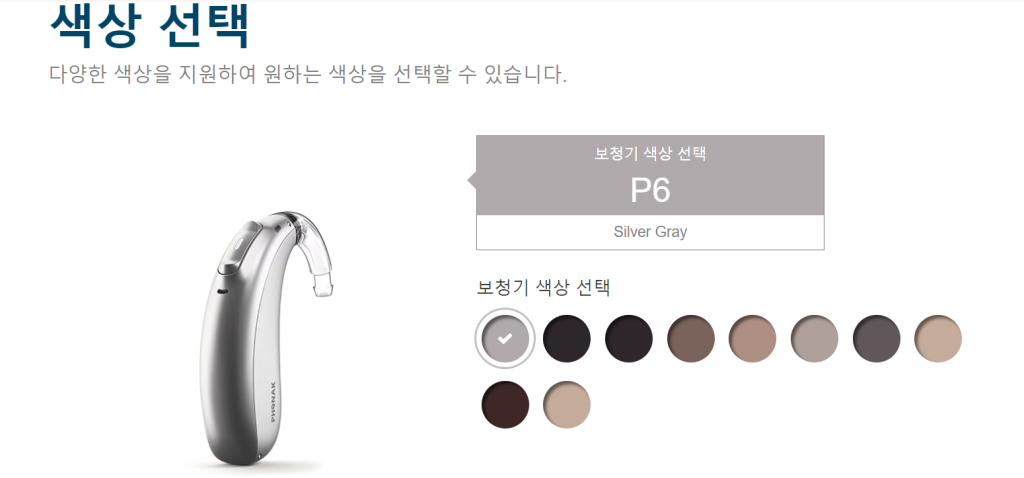Pick the sand beige swatch beside maroon

[567, 405]
